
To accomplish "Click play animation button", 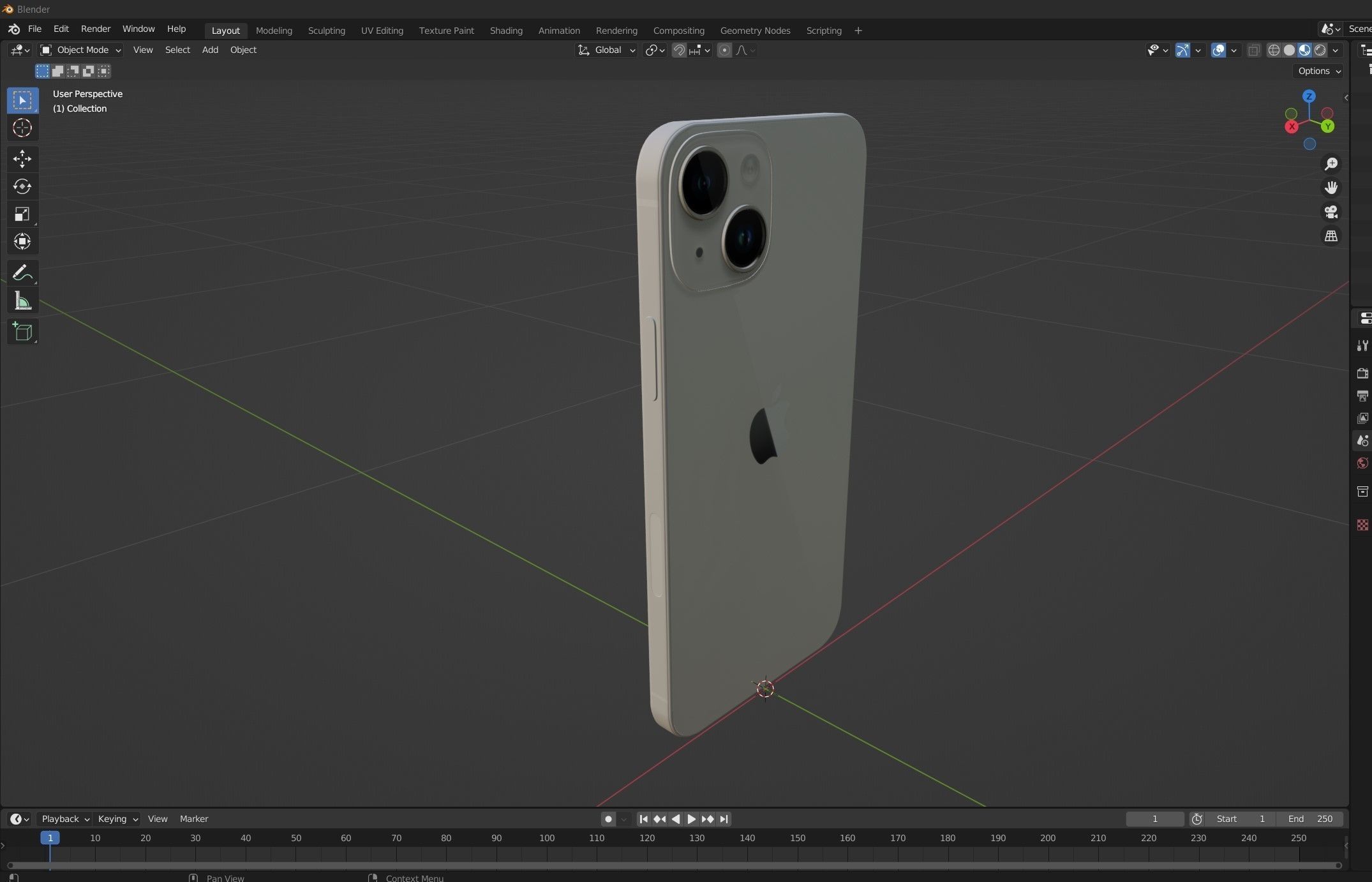I will [x=691, y=819].
